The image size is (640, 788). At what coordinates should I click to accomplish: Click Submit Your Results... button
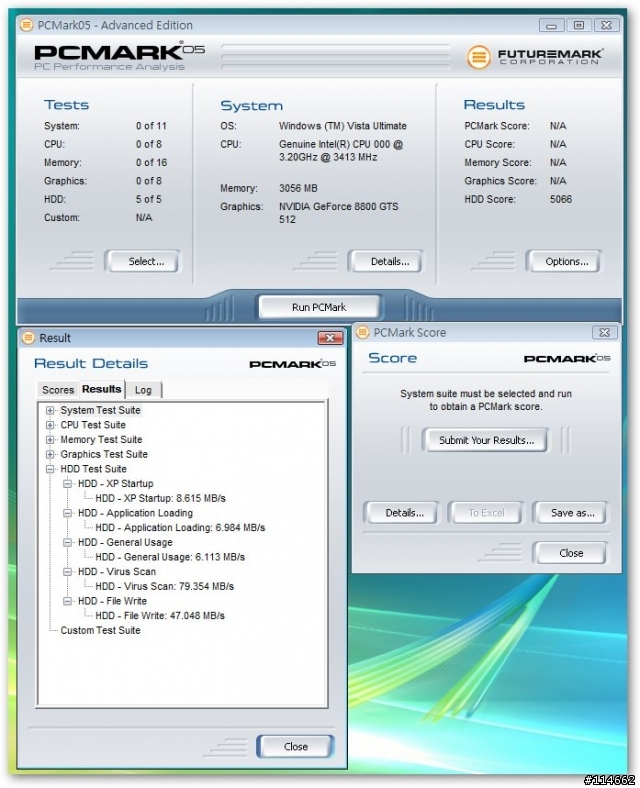486,440
